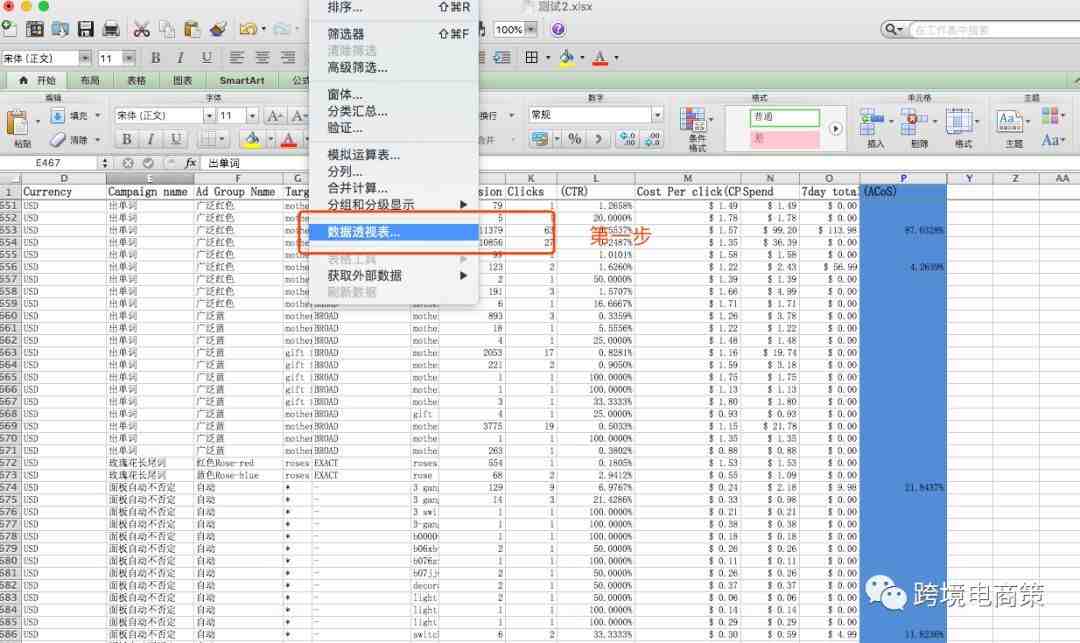
Task: Choose 高级筛选 in the menu
Action: pyautogui.click(x=394, y=67)
